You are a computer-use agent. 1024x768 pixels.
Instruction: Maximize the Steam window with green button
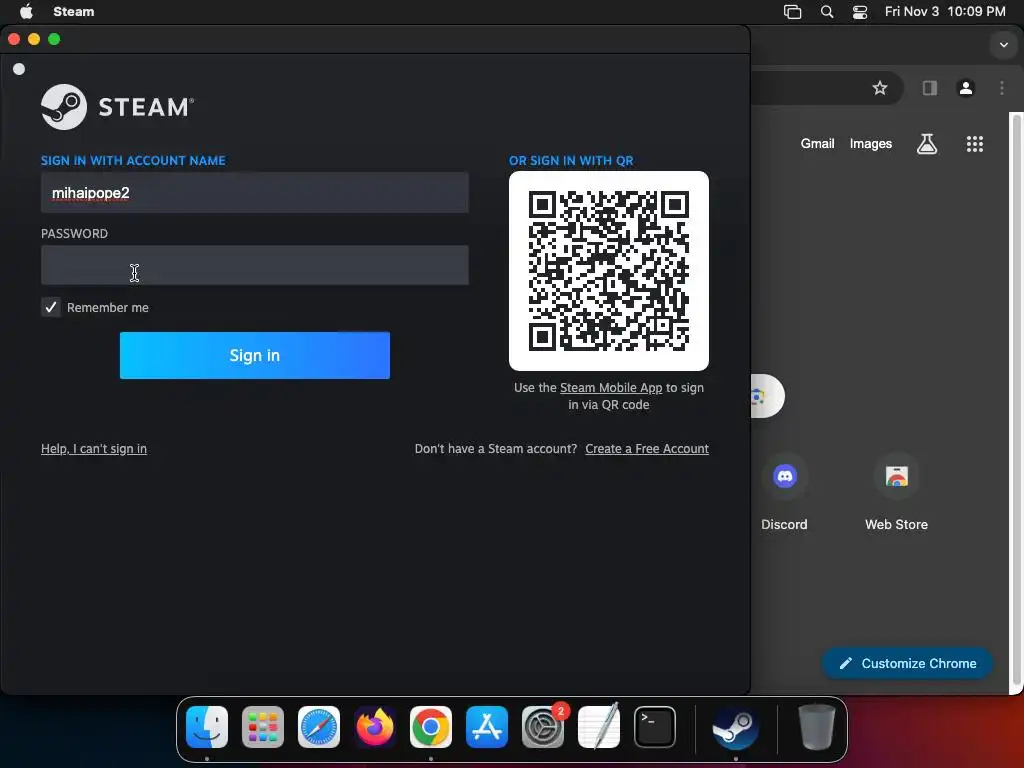[x=54, y=39]
